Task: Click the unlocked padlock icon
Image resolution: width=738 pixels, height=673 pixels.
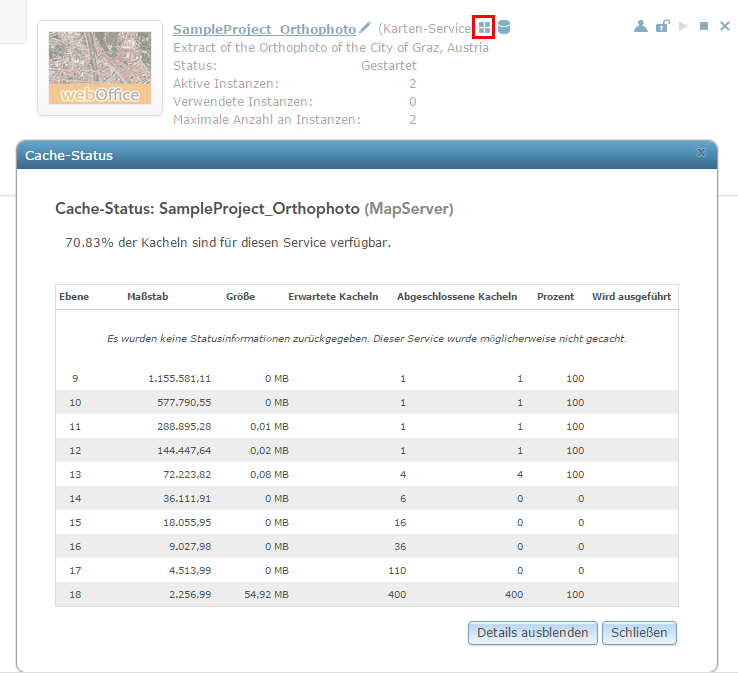Action: click(x=663, y=26)
